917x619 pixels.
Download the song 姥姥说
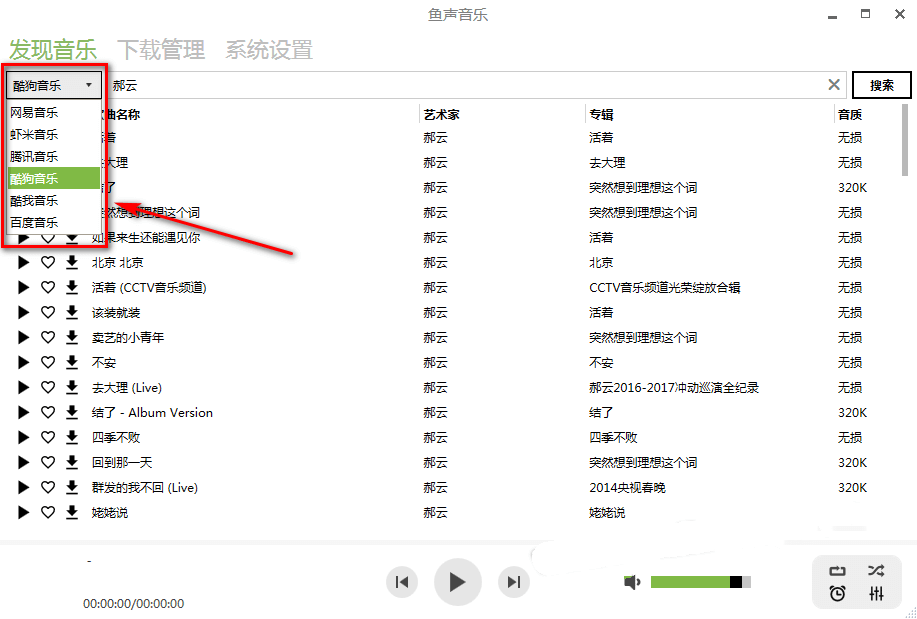(x=72, y=513)
